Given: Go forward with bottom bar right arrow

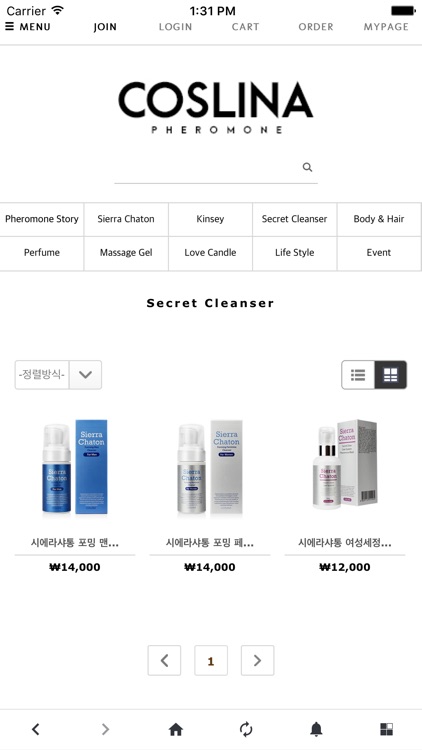Looking at the screenshot, I should point(106,729).
